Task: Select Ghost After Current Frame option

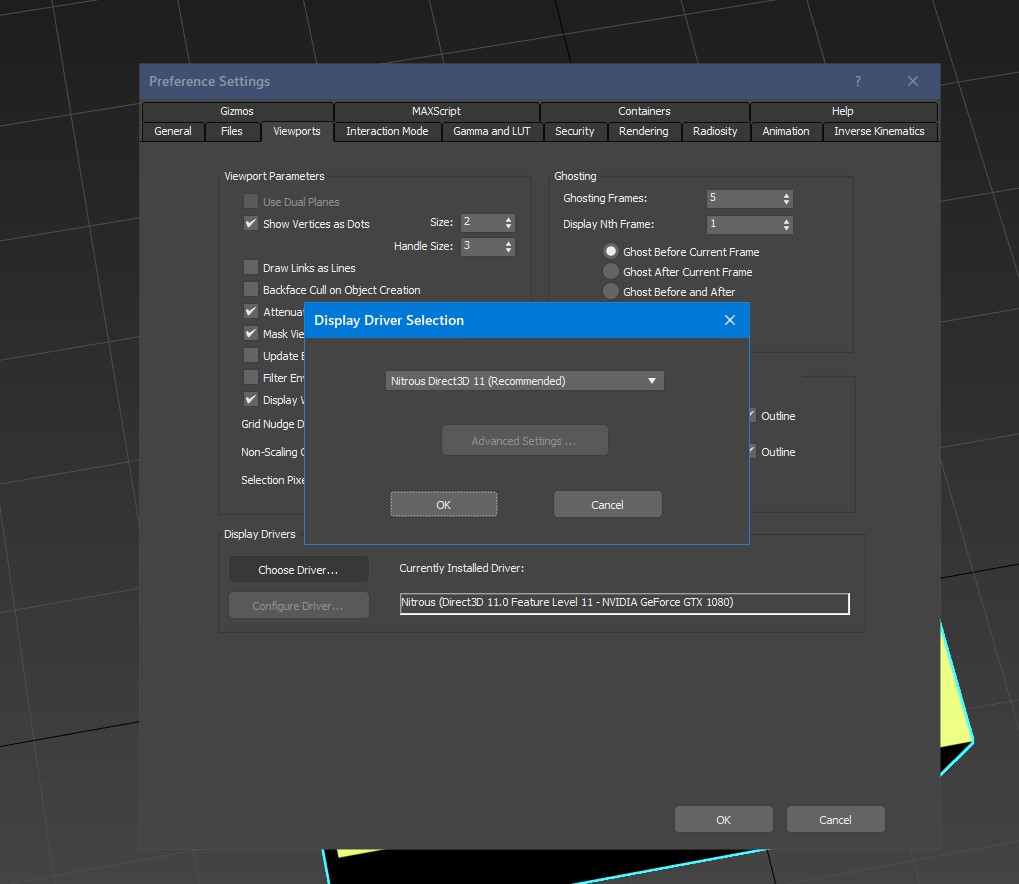Action: point(611,272)
